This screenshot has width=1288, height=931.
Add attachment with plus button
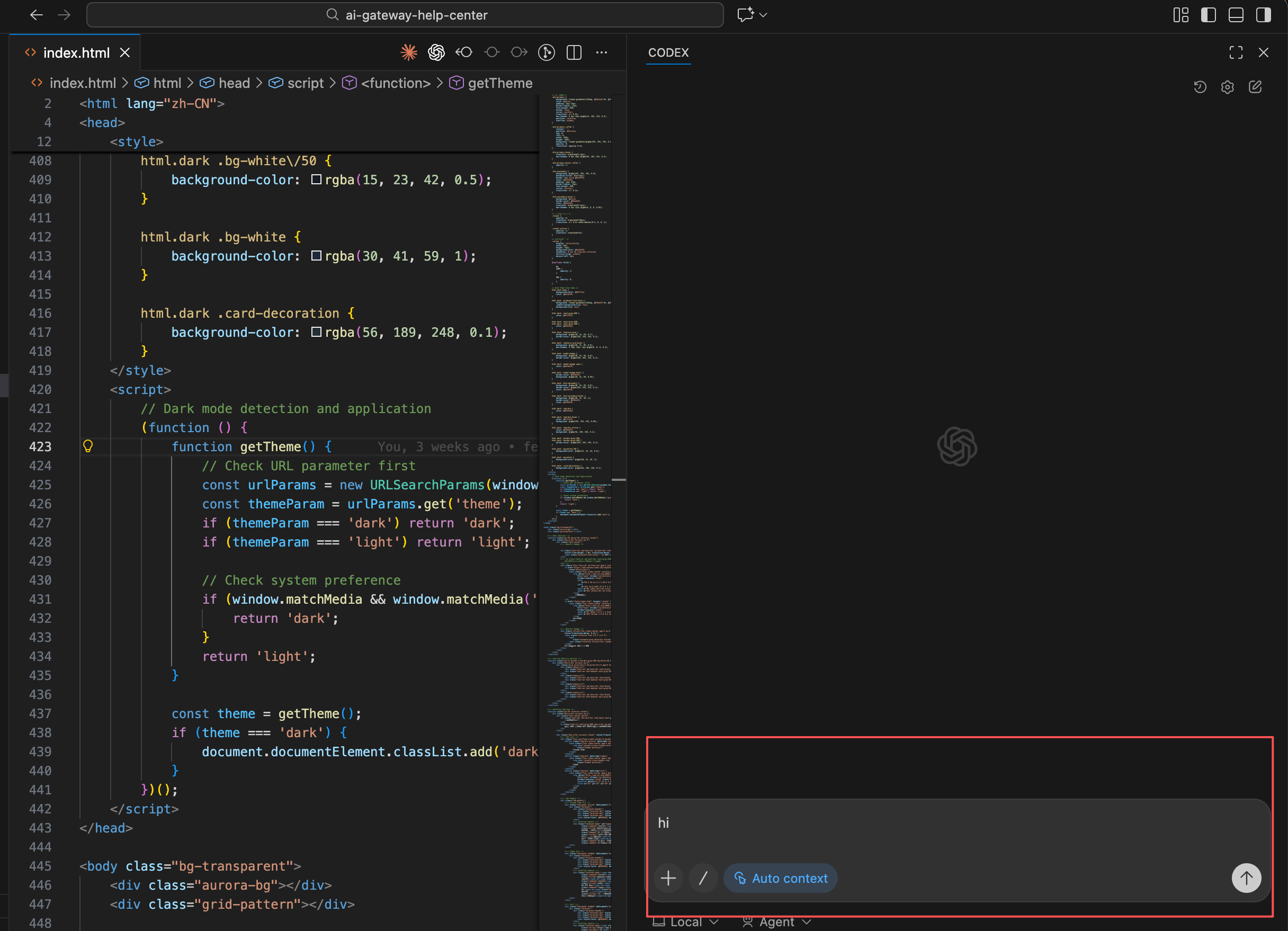[668, 878]
